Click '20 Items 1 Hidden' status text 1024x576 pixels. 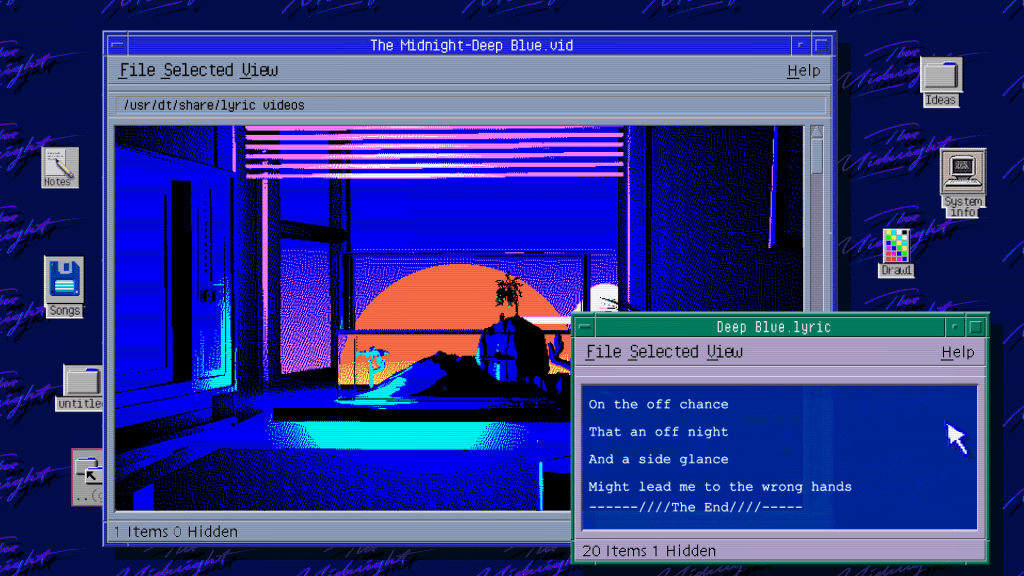click(649, 551)
